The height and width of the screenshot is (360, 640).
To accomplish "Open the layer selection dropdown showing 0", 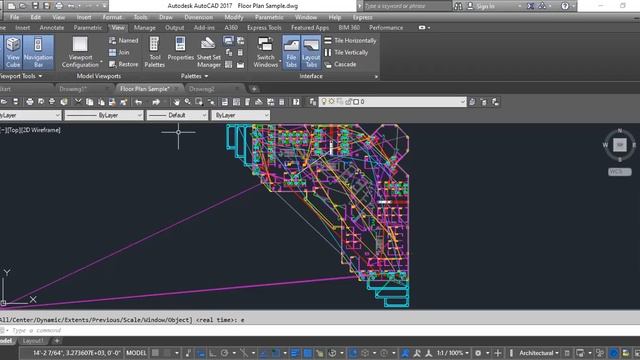I will point(392,102).
